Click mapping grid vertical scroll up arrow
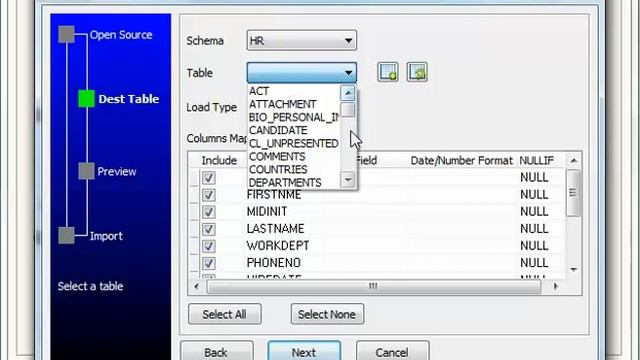This screenshot has width=640, height=360. point(573,161)
